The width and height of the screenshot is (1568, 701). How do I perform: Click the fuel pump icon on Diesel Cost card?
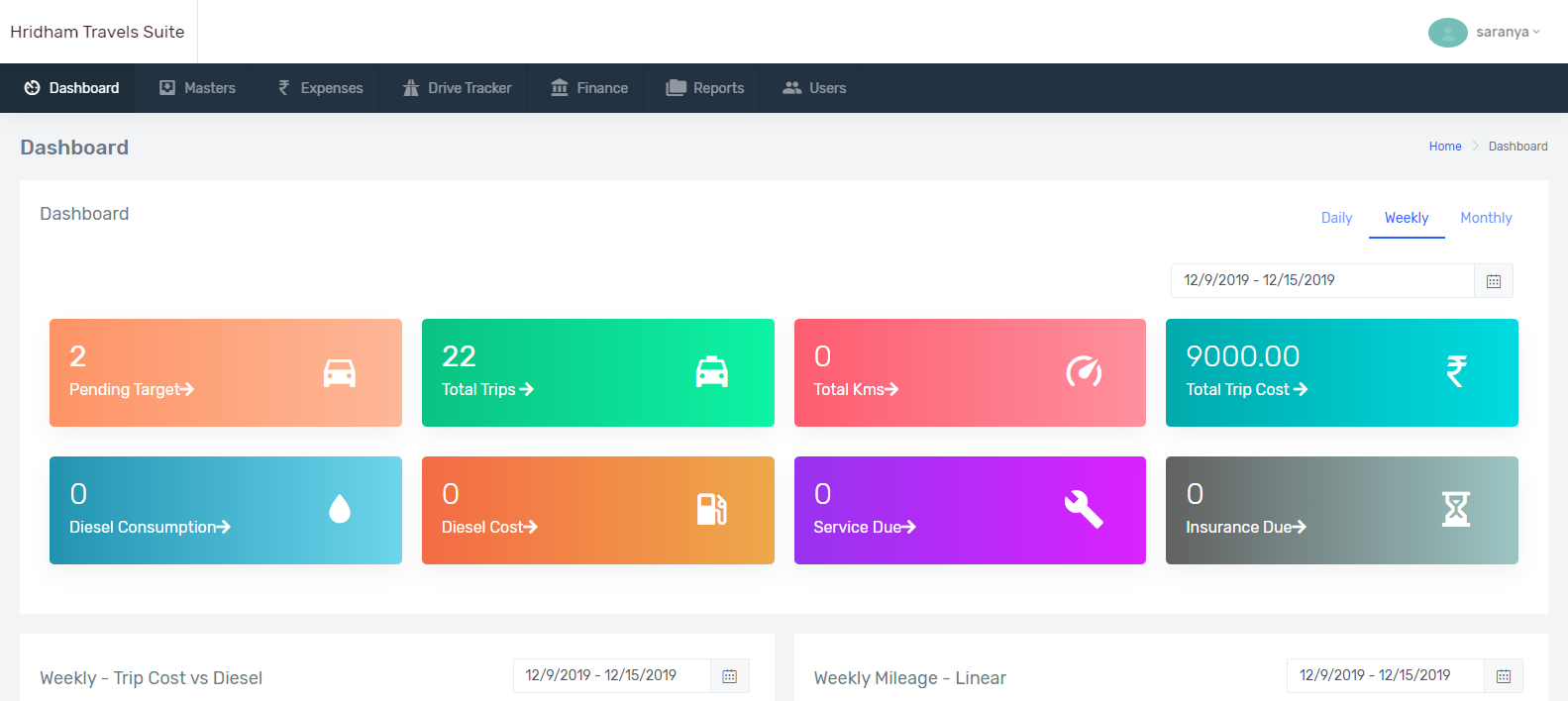point(711,509)
